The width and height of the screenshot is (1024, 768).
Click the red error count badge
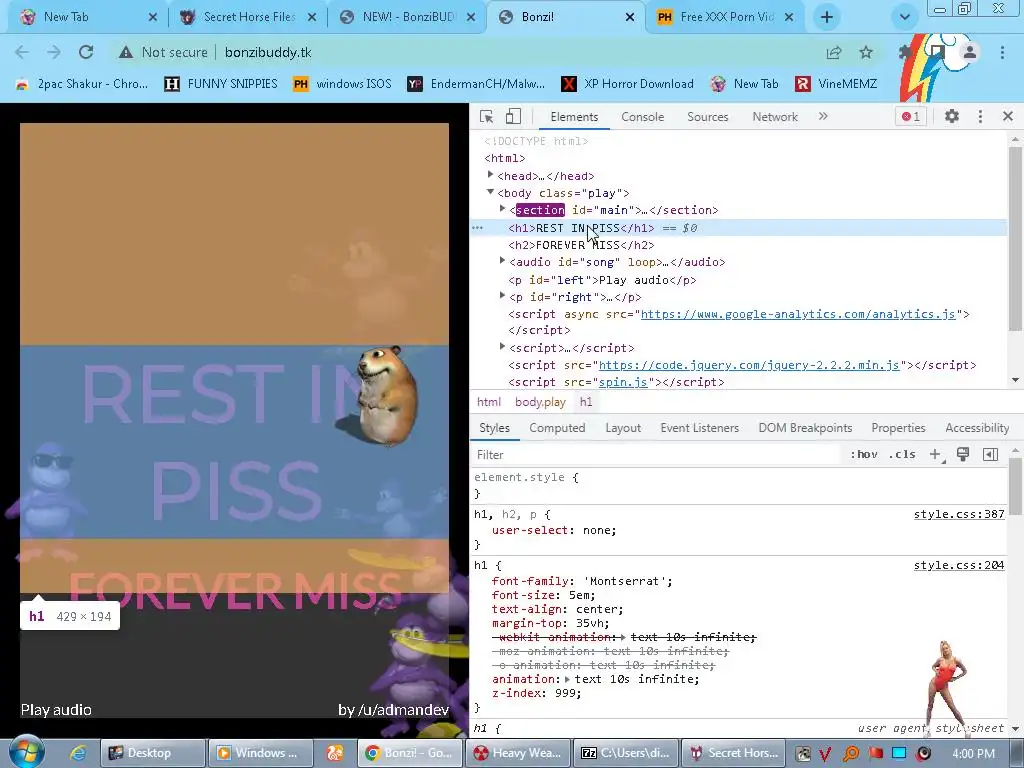(x=910, y=117)
